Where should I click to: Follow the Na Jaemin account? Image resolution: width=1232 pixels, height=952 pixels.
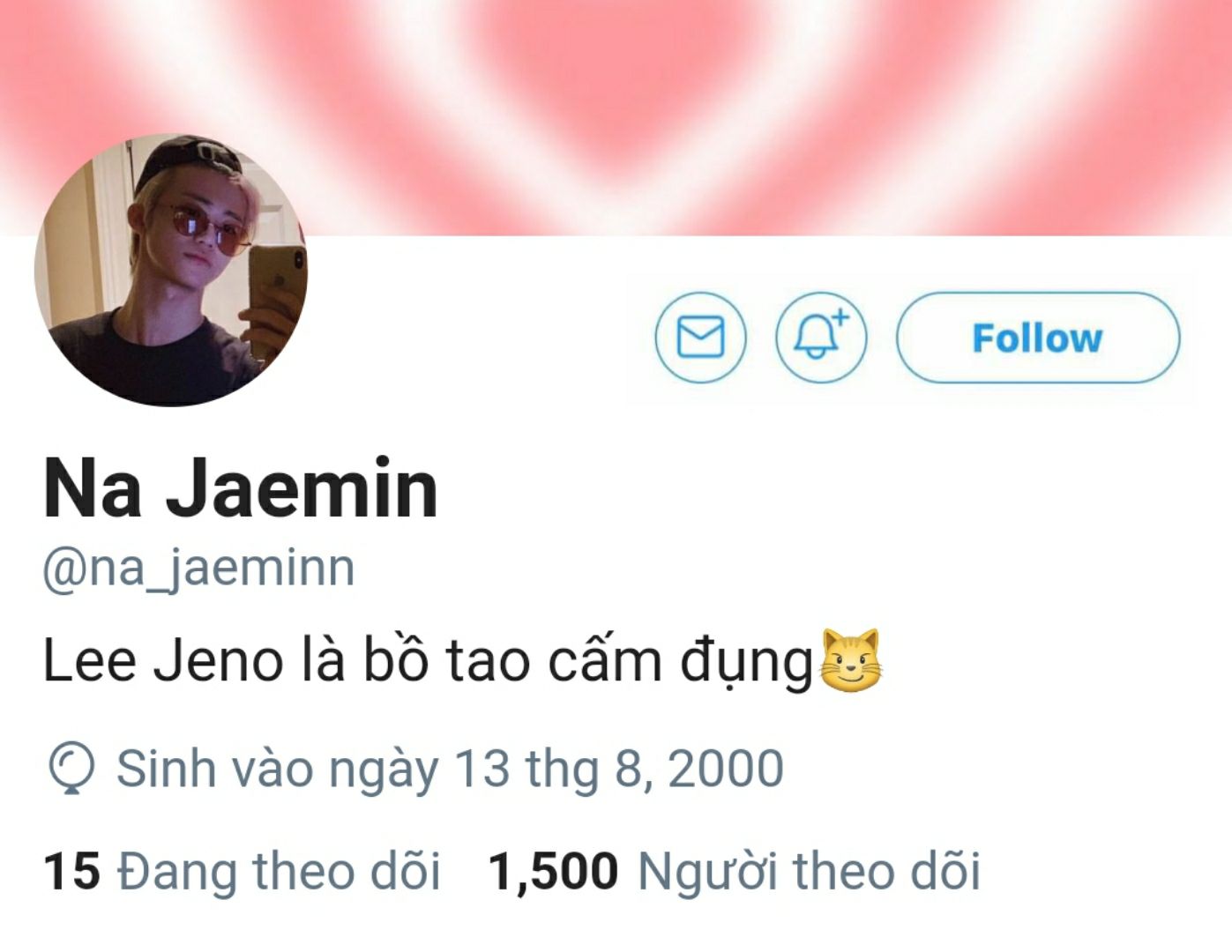pos(1038,338)
